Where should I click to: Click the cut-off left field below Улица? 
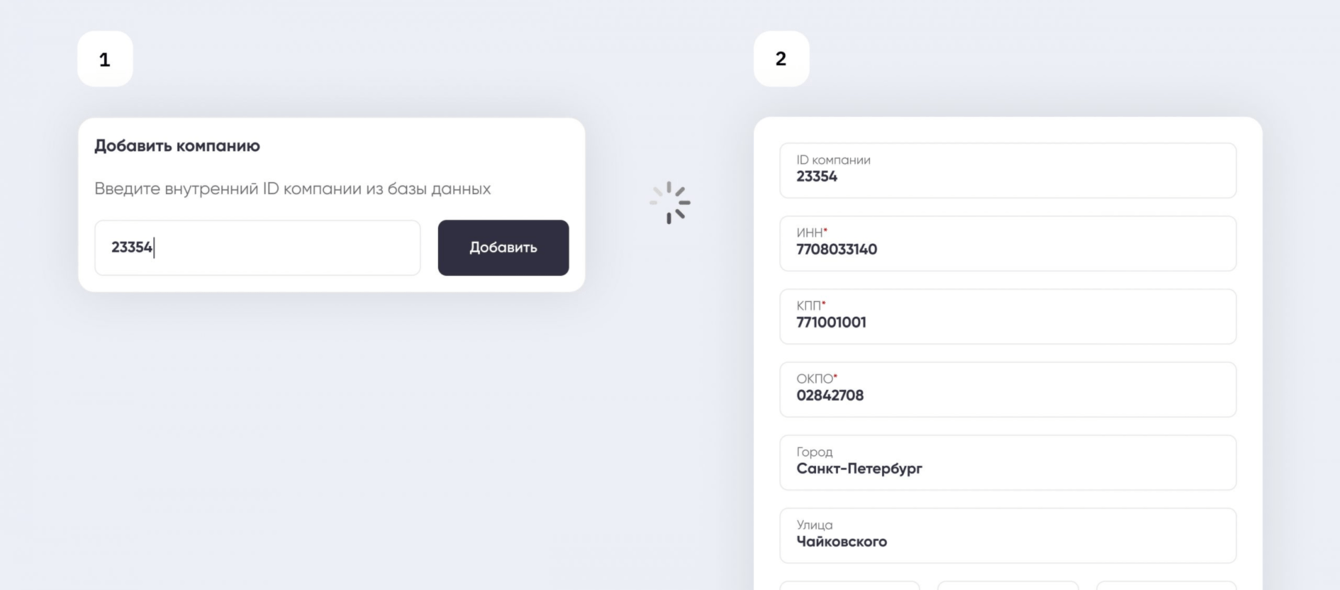coord(849,585)
